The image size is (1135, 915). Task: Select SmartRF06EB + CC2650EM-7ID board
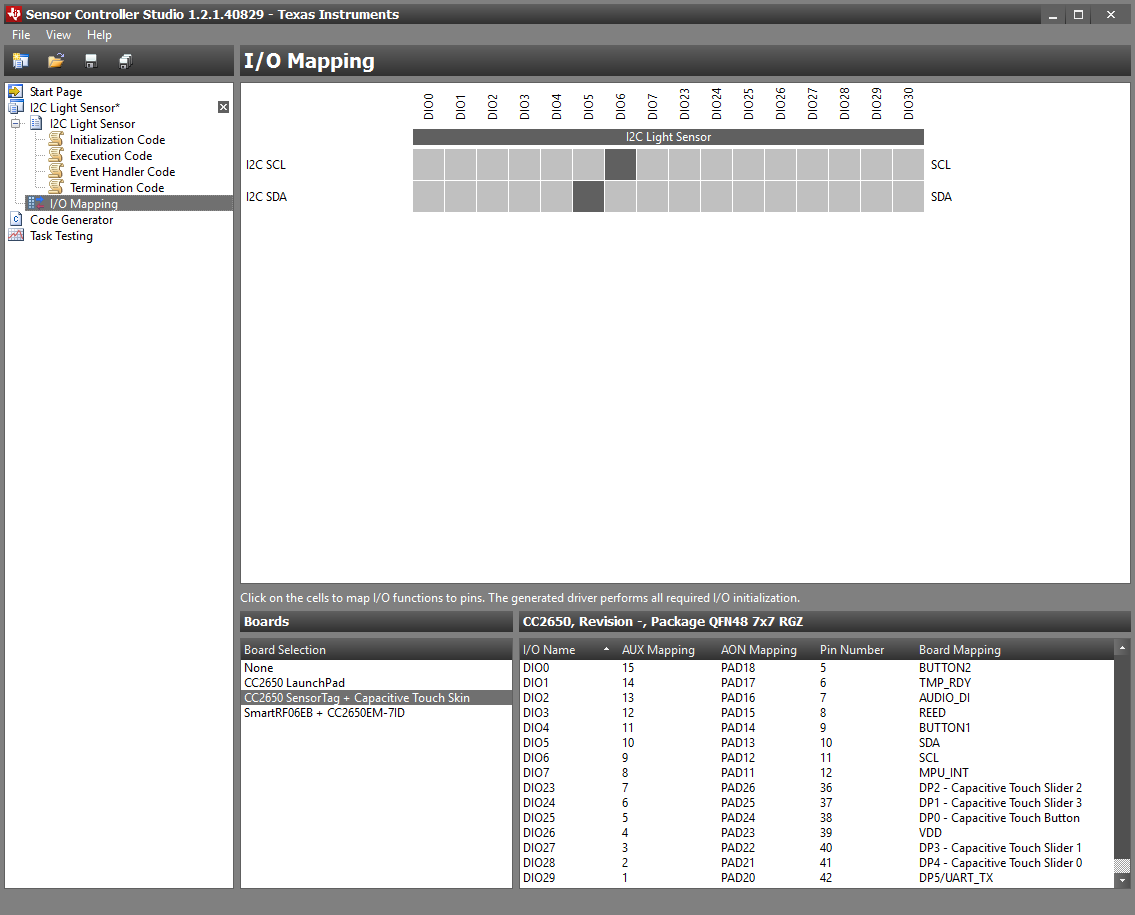pyautogui.click(x=376, y=713)
